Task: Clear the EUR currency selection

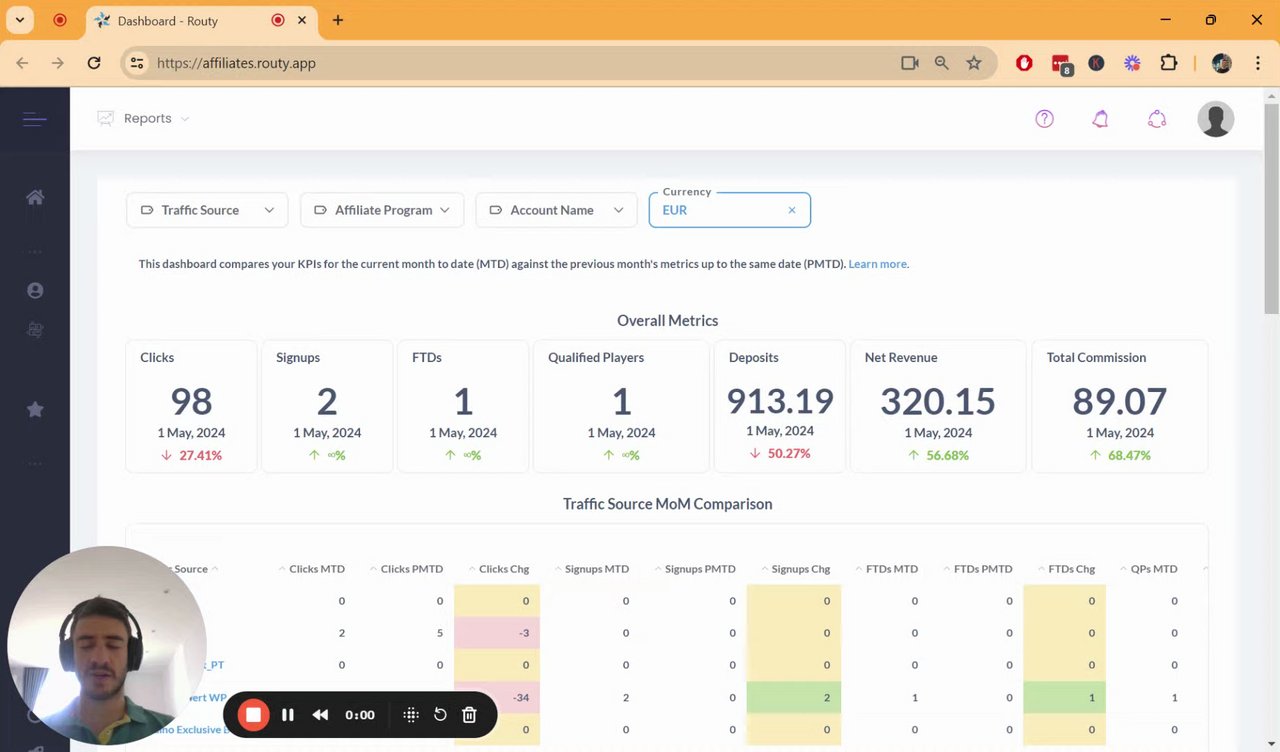Action: pos(792,210)
